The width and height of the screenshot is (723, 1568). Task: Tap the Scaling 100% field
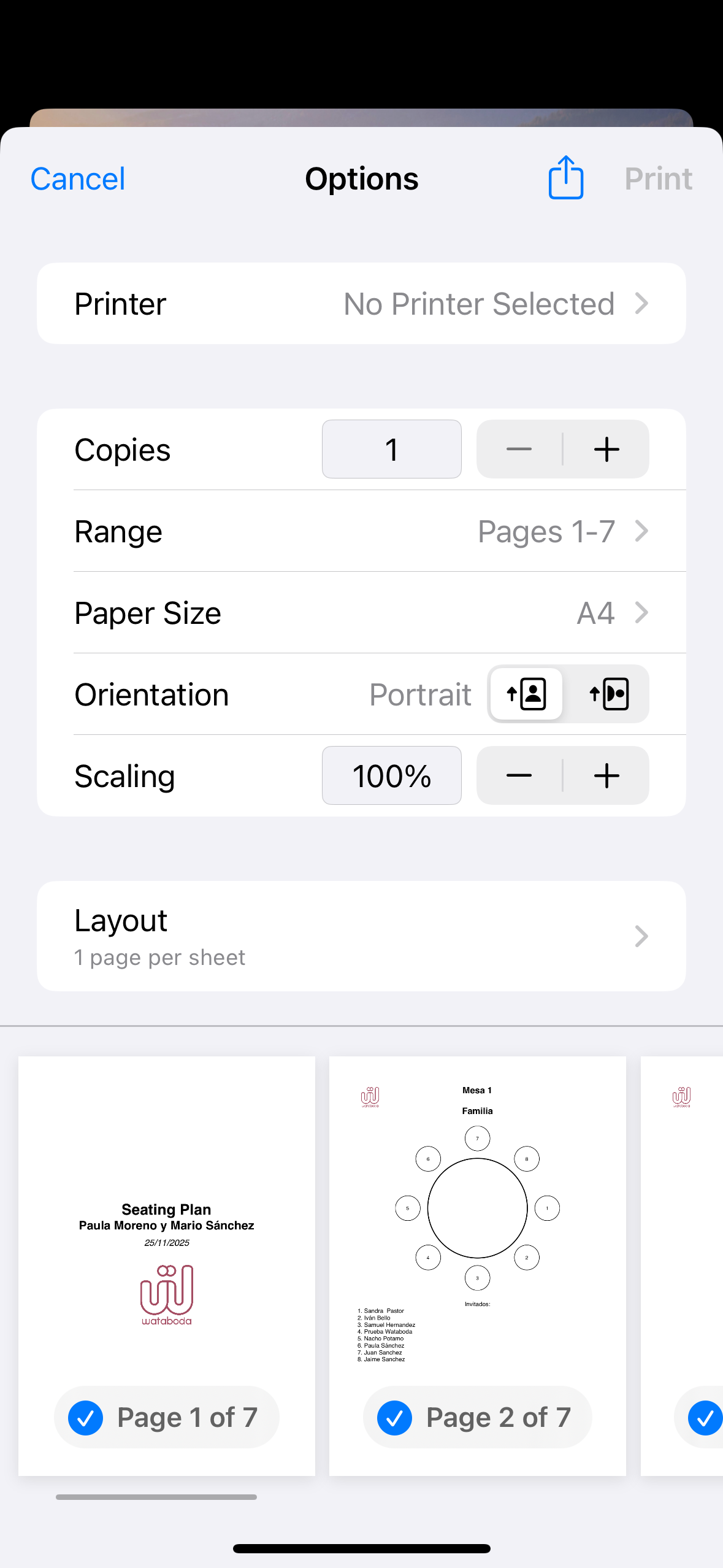(391, 775)
